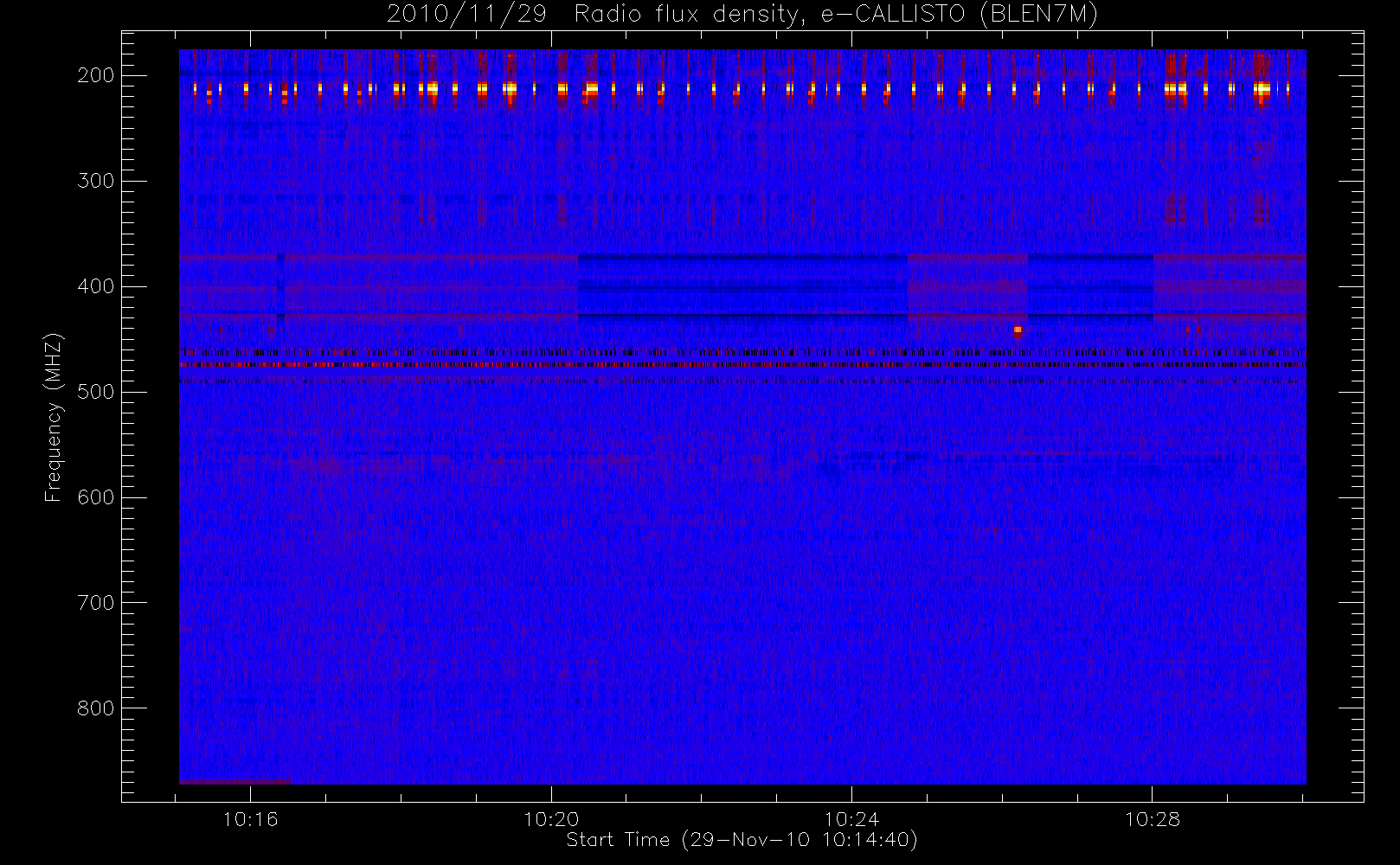Viewport: 1400px width, 865px height.
Task: Select the 200 frequency tick label
Action: [x=95, y=75]
